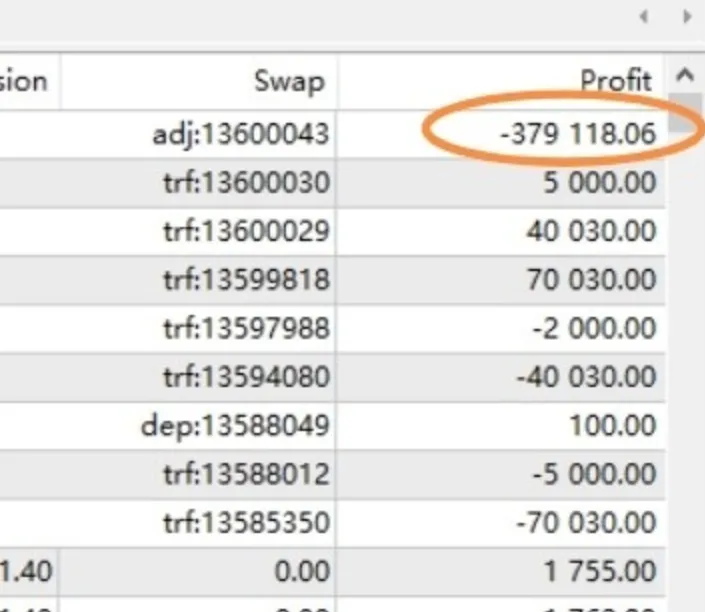Select the trf:13594080 cell

(x=246, y=377)
